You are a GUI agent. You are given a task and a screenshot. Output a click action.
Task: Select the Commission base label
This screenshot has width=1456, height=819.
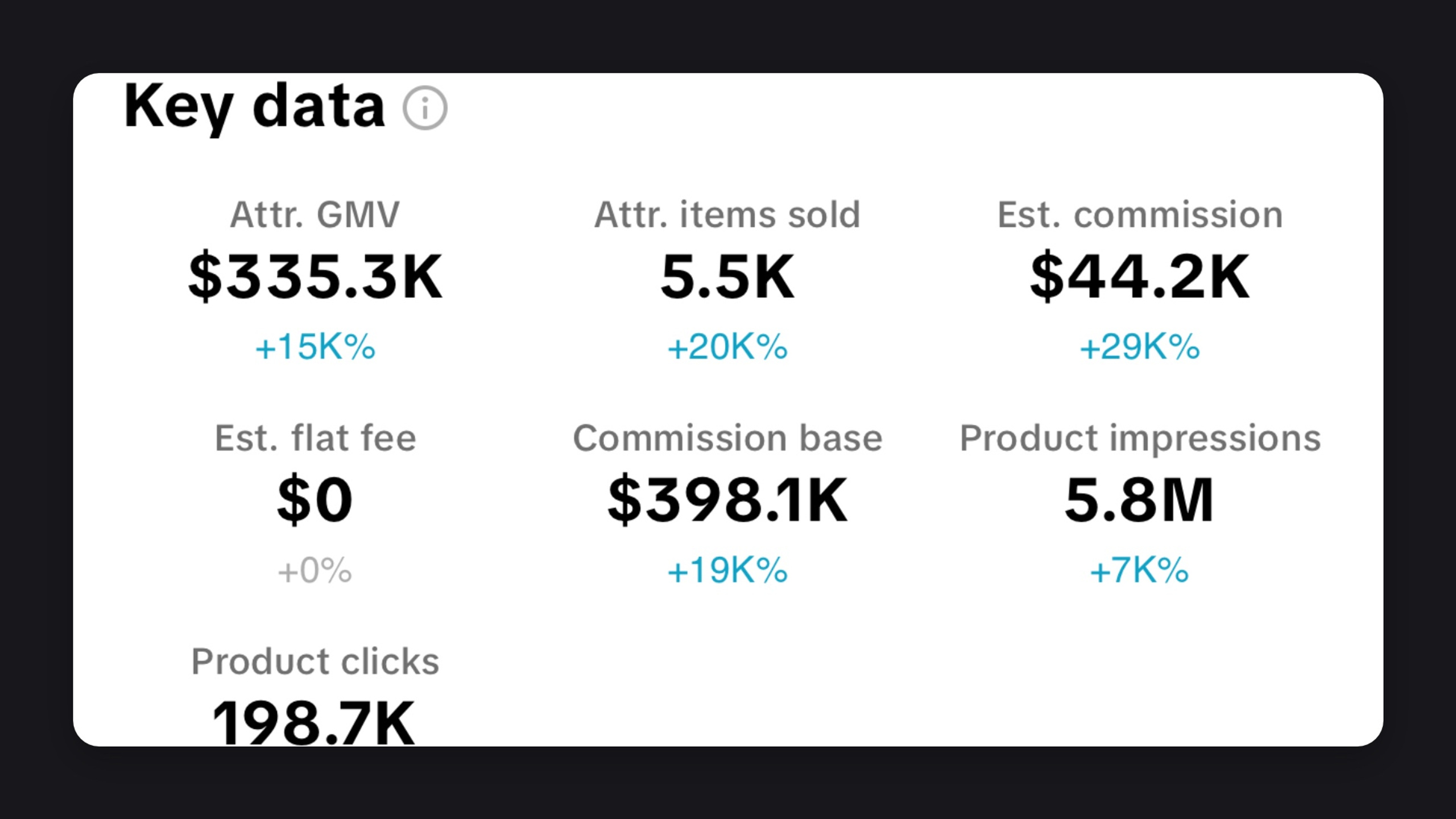(727, 438)
